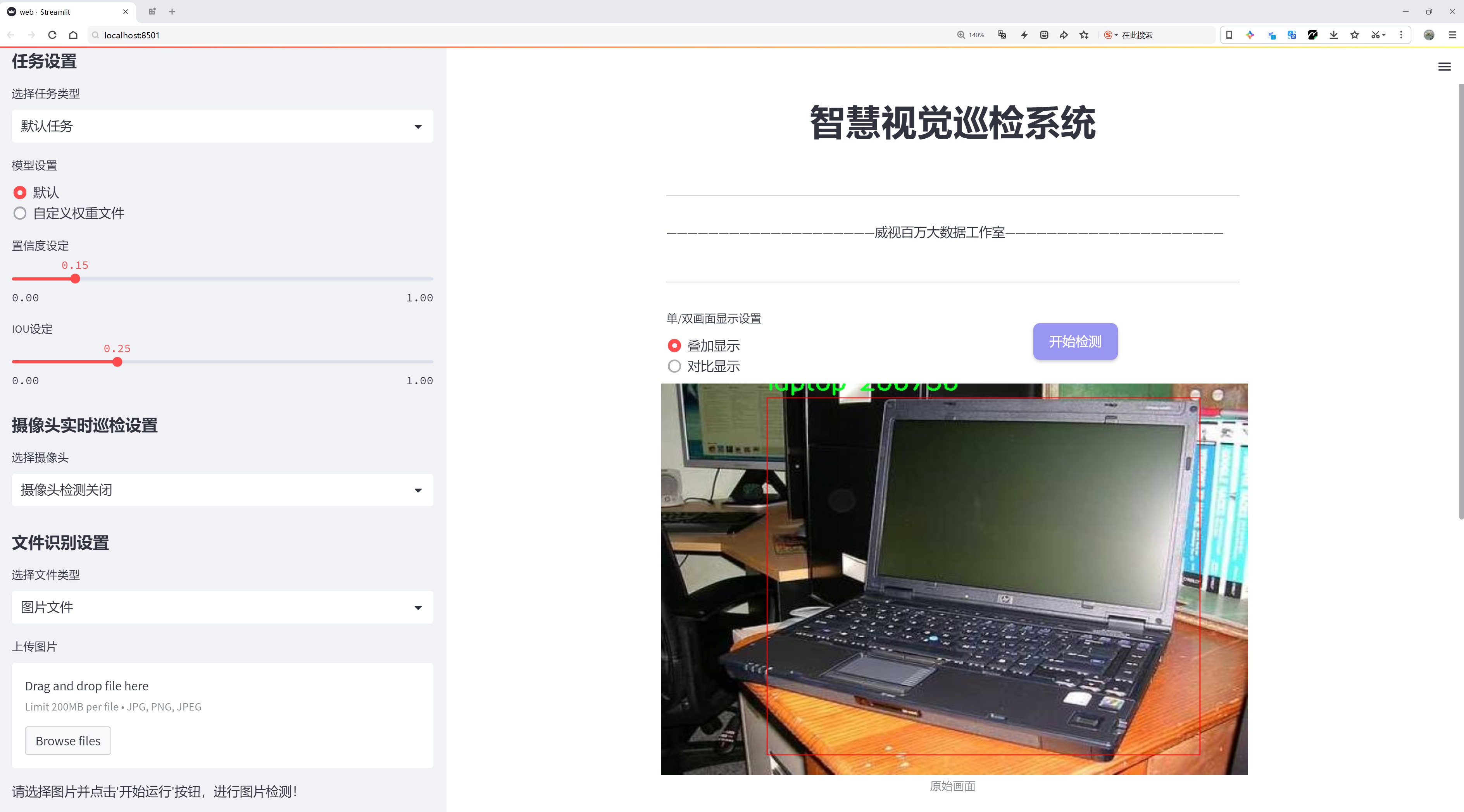This screenshot has width=1464, height=812.
Task: Click the downloads arrow icon
Action: coord(1333,35)
